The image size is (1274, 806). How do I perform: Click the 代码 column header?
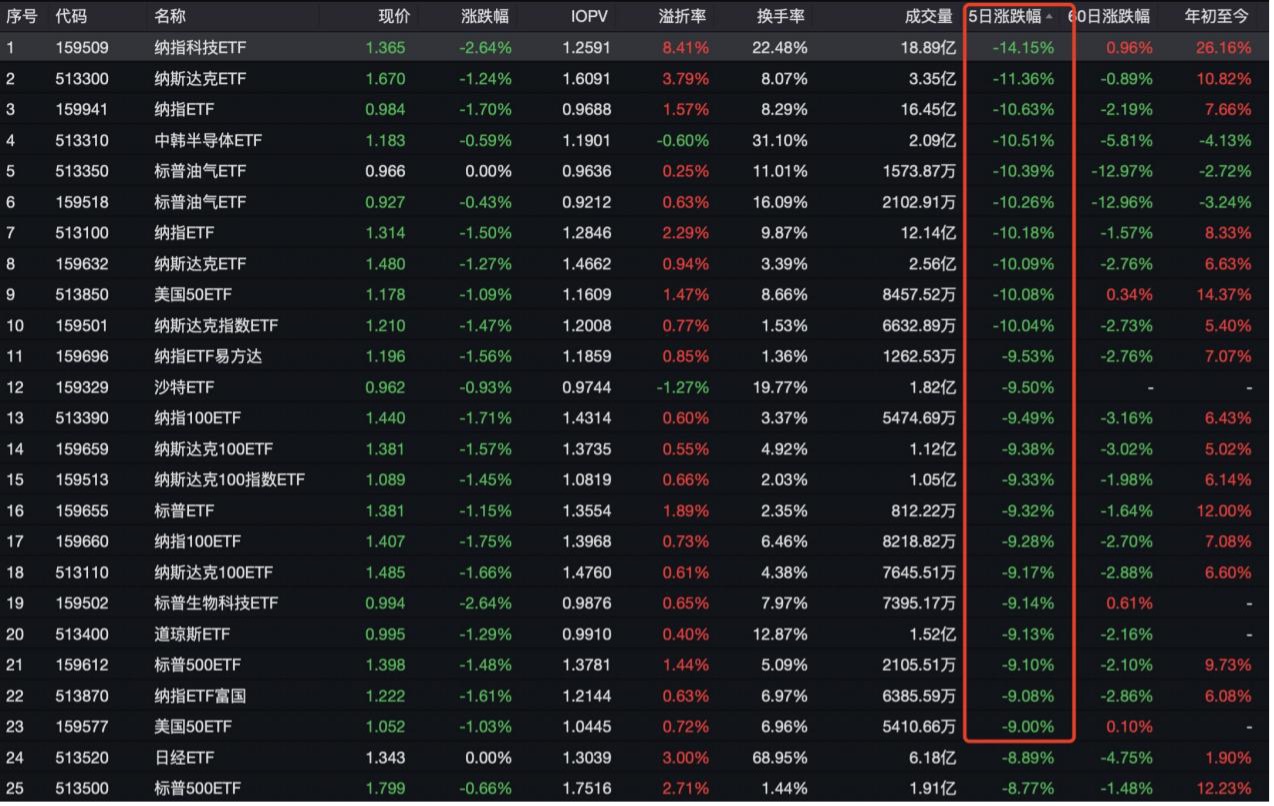click(71, 17)
